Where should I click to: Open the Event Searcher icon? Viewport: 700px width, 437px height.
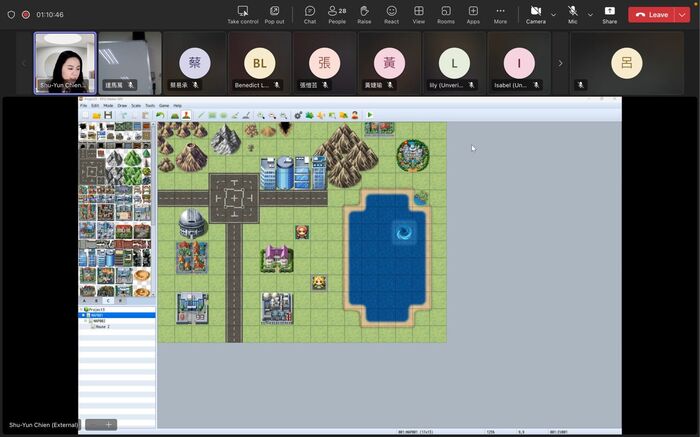(332, 115)
